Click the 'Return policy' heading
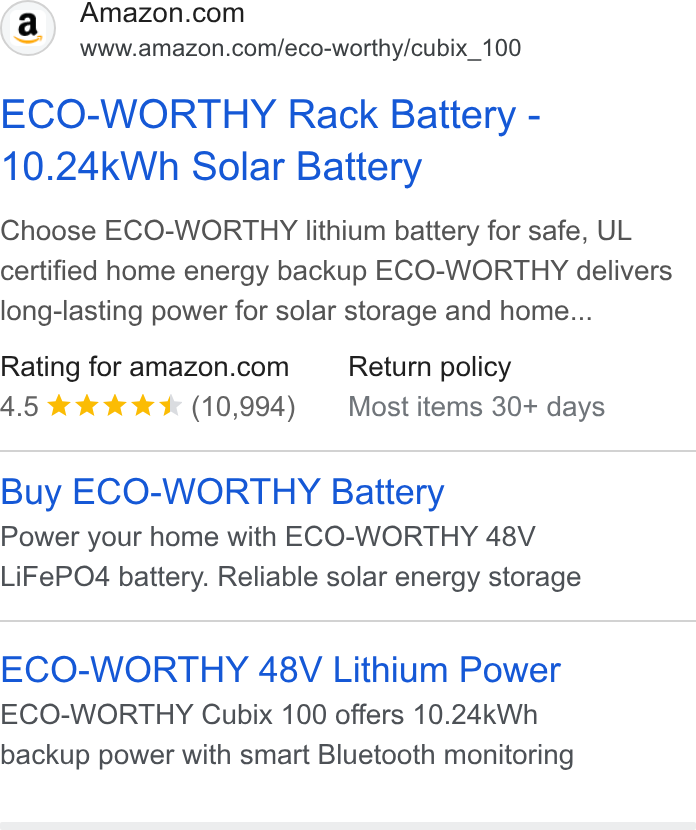The width and height of the screenshot is (696, 830). 430,367
